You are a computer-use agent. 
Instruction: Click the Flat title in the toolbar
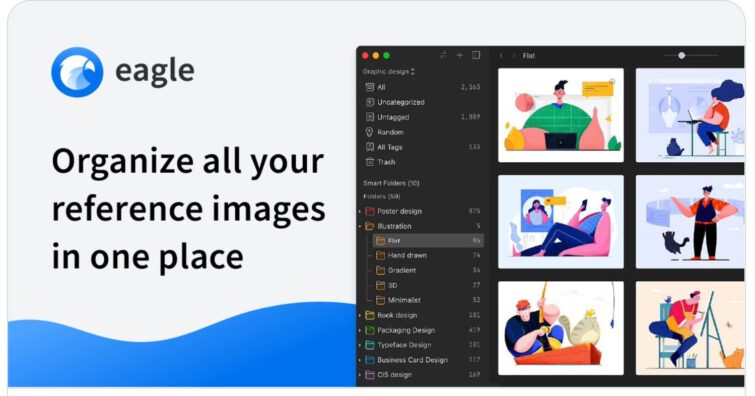[x=529, y=56]
